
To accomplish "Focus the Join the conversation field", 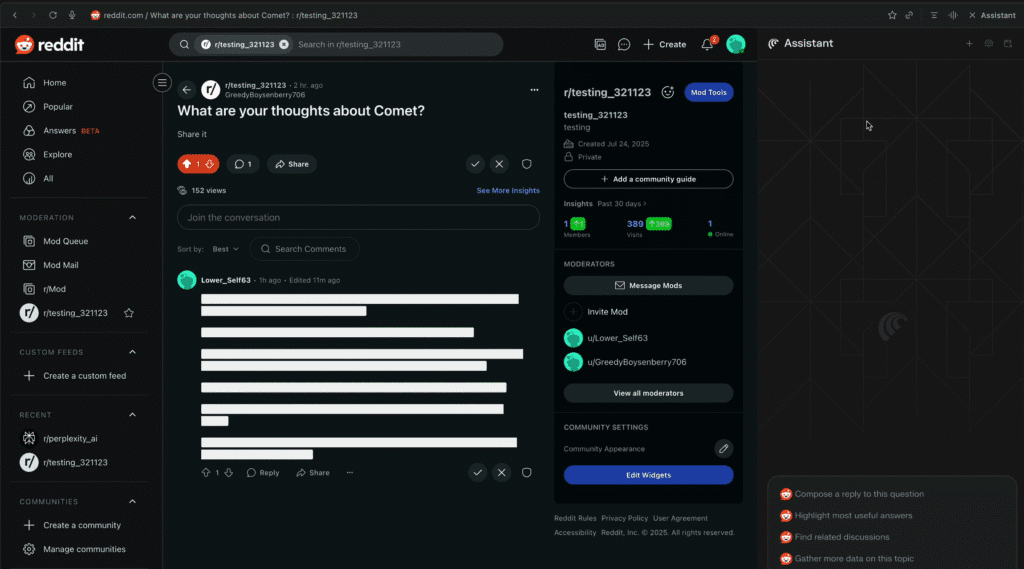I will 359,218.
